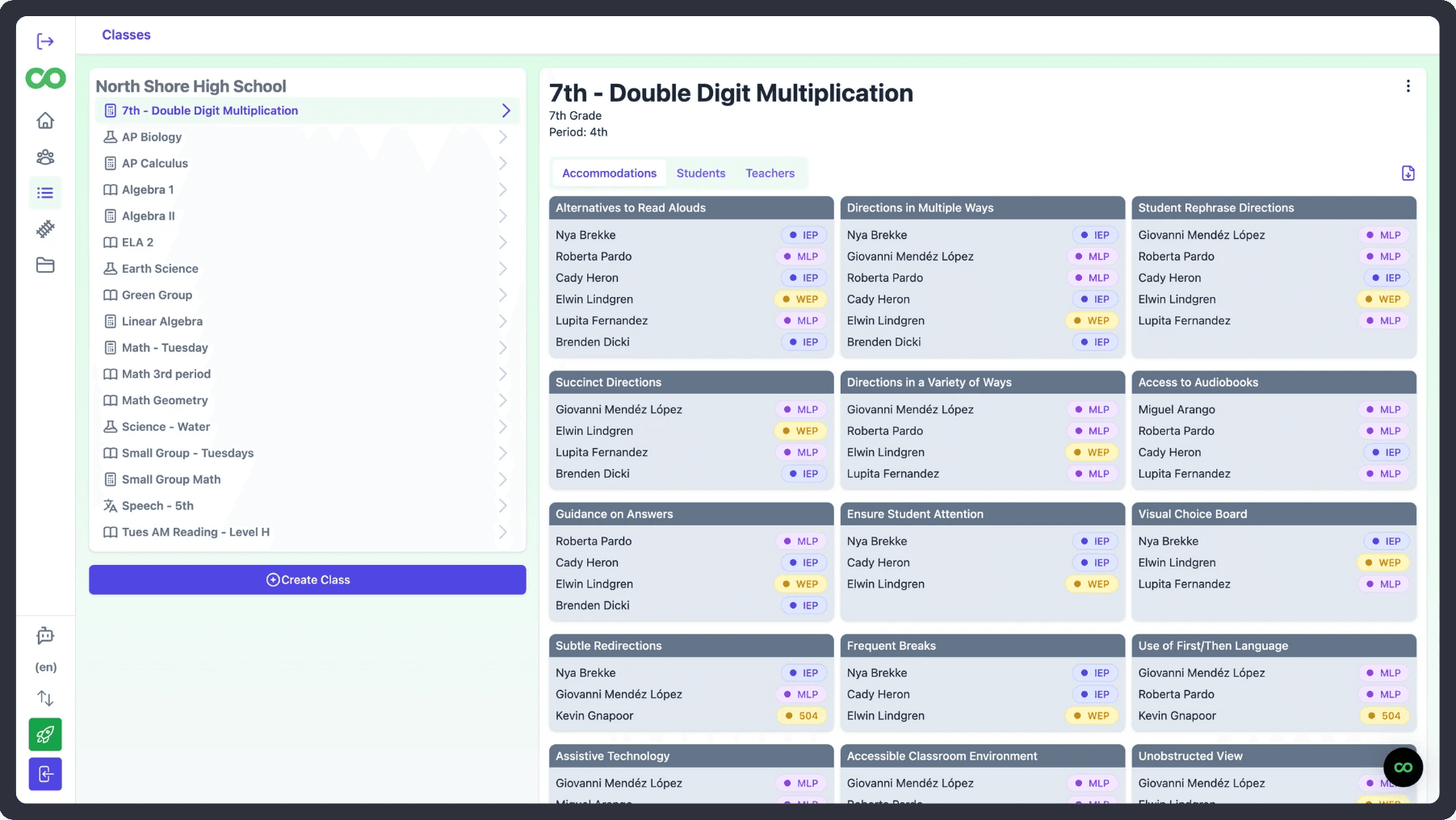This screenshot has width=1456, height=820.
Task: Click the Create Class button
Action: pyautogui.click(x=308, y=579)
